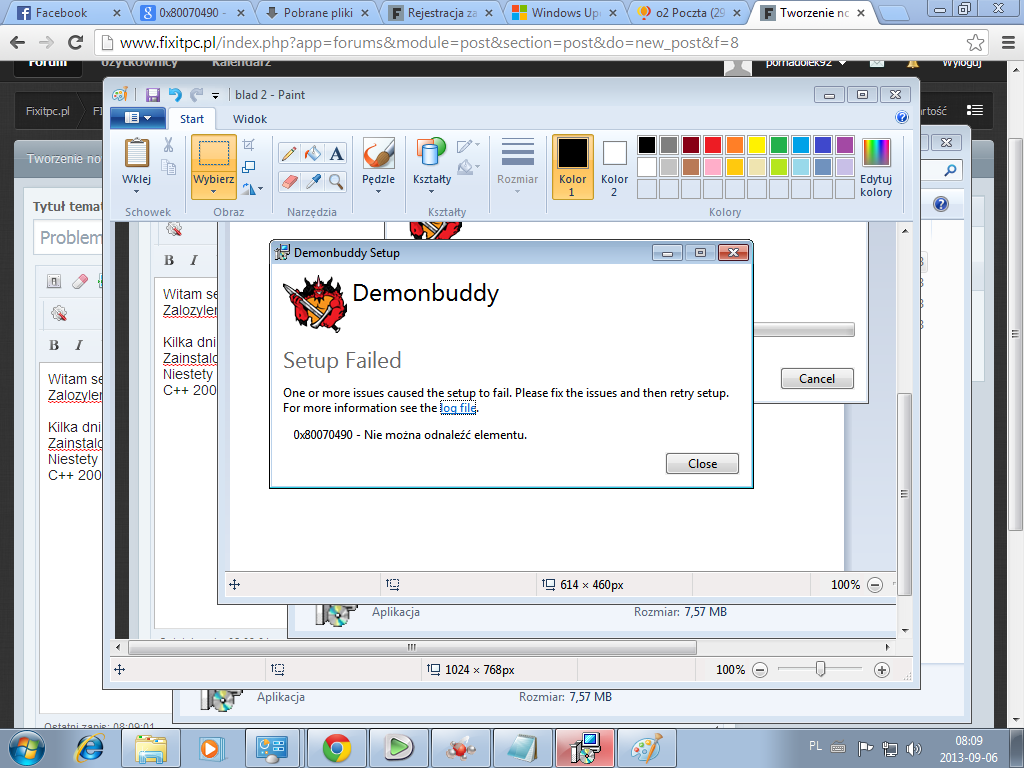This screenshot has width=1024, height=768.
Task: Select the Color picker eyedropper tool
Action: (313, 181)
